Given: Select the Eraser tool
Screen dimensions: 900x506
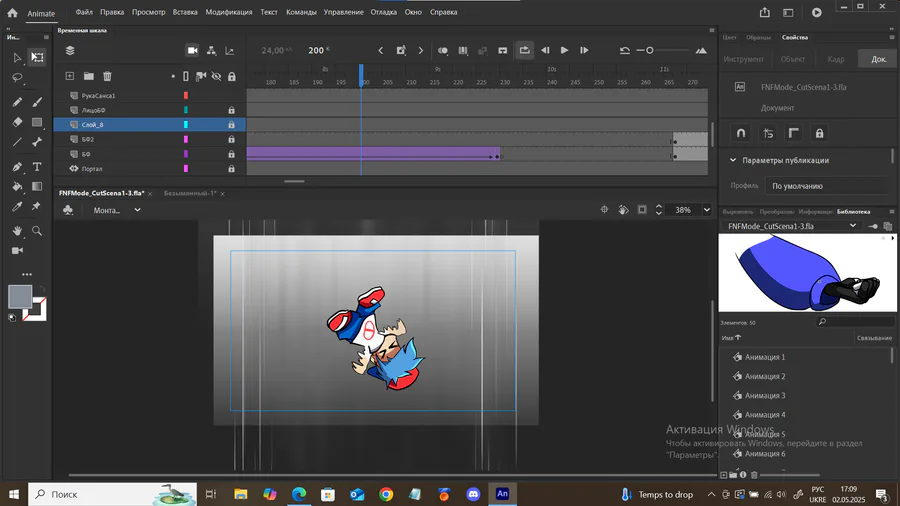Looking at the screenshot, I should click(x=17, y=122).
